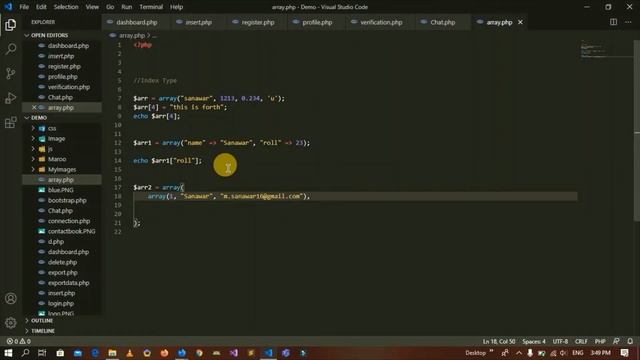Screen dimensions: 640x360
Task: Switch to the profile.php editor tab
Action: [316, 22]
